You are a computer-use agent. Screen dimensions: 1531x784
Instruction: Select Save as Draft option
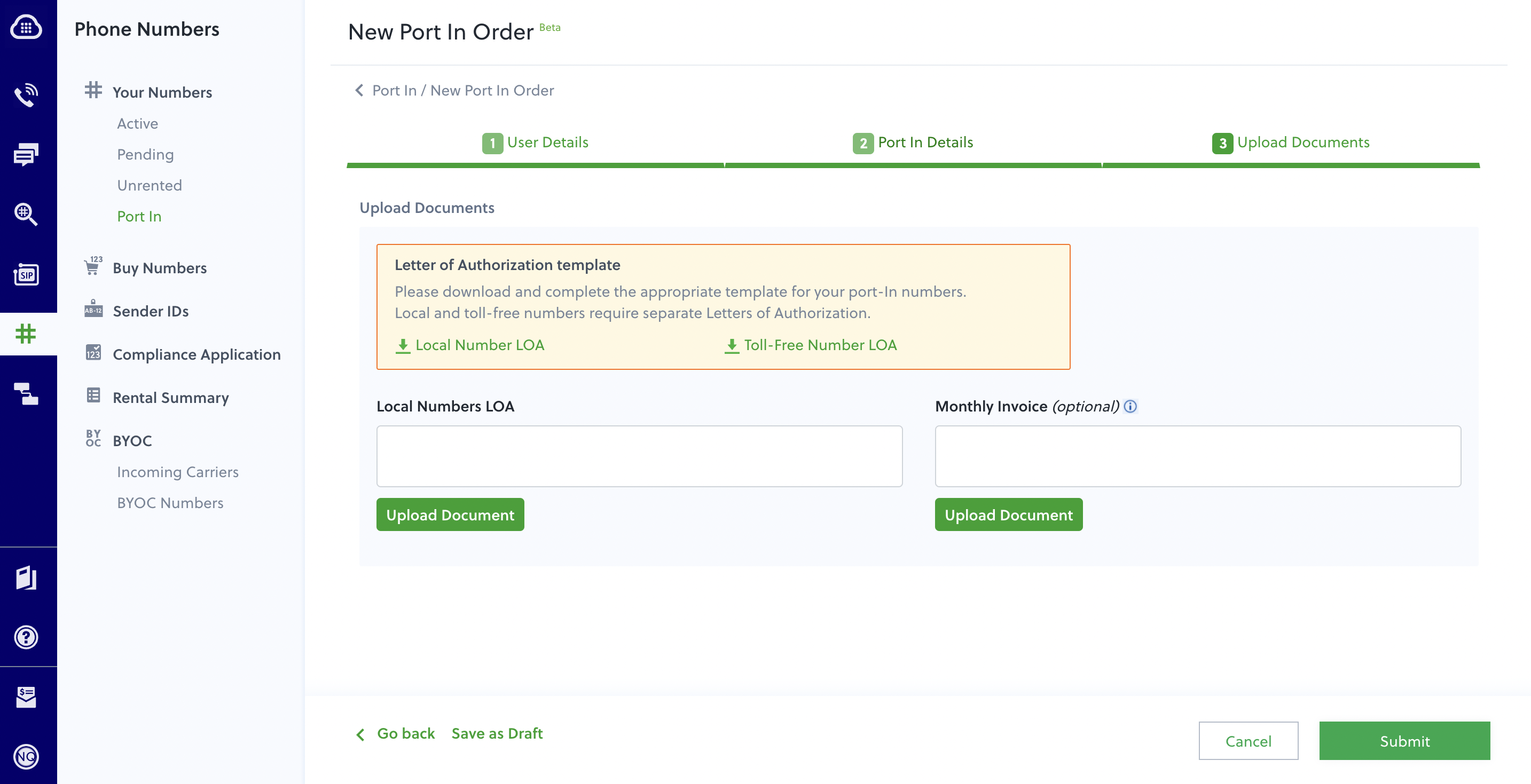click(x=497, y=733)
